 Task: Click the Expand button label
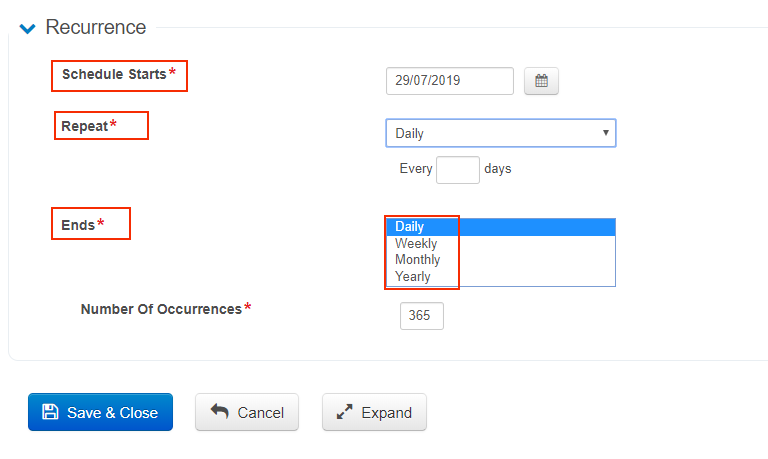point(386,412)
